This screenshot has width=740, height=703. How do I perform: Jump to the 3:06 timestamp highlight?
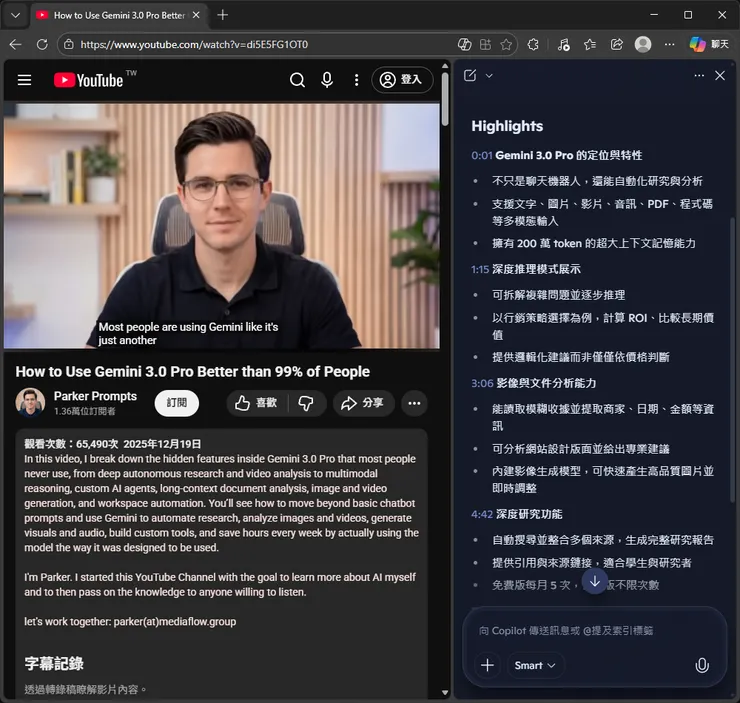coord(482,383)
